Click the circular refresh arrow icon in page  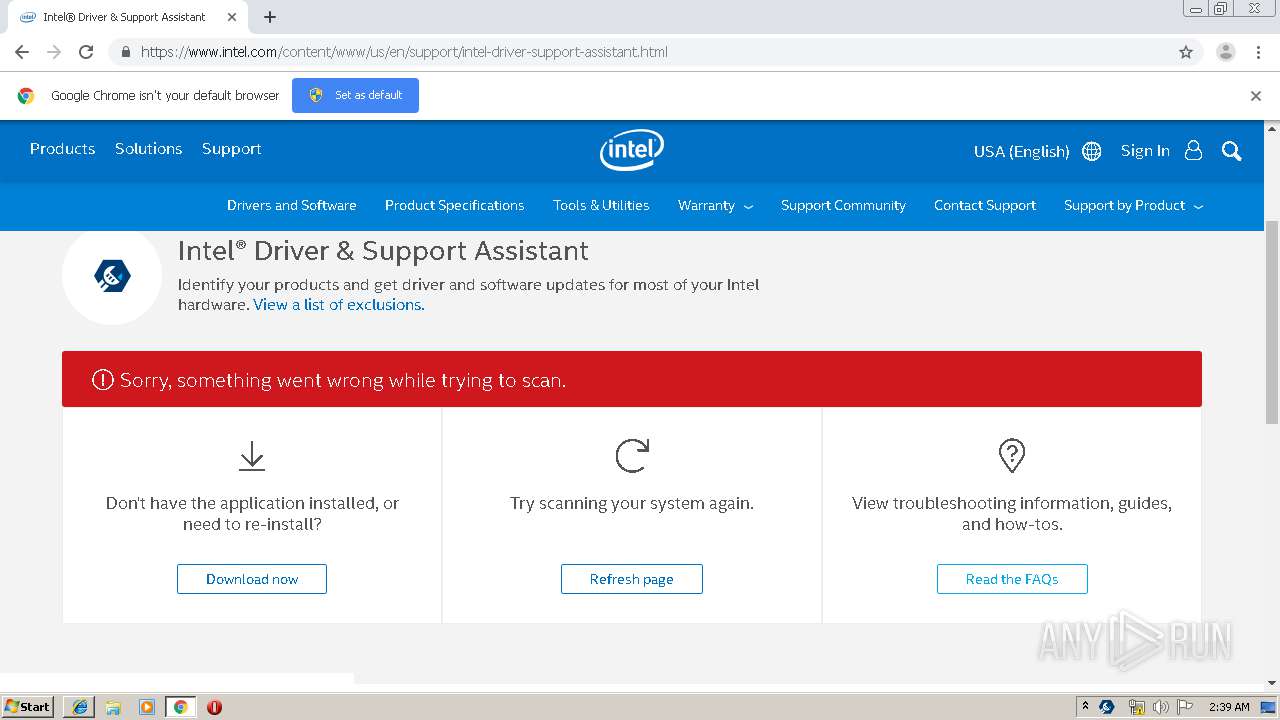click(x=632, y=456)
